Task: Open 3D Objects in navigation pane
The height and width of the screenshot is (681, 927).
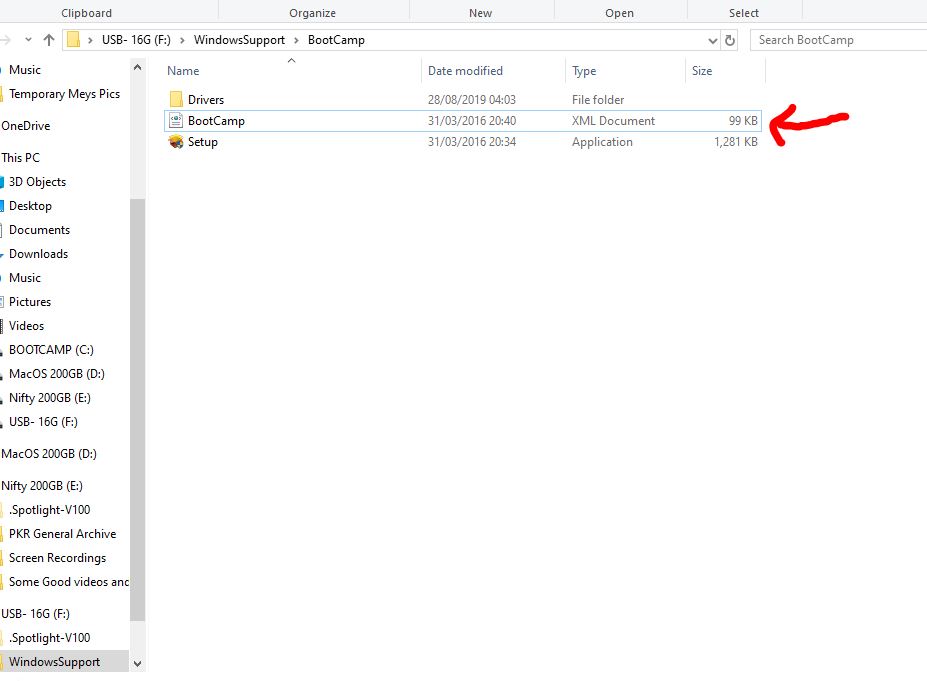Action: point(37,182)
